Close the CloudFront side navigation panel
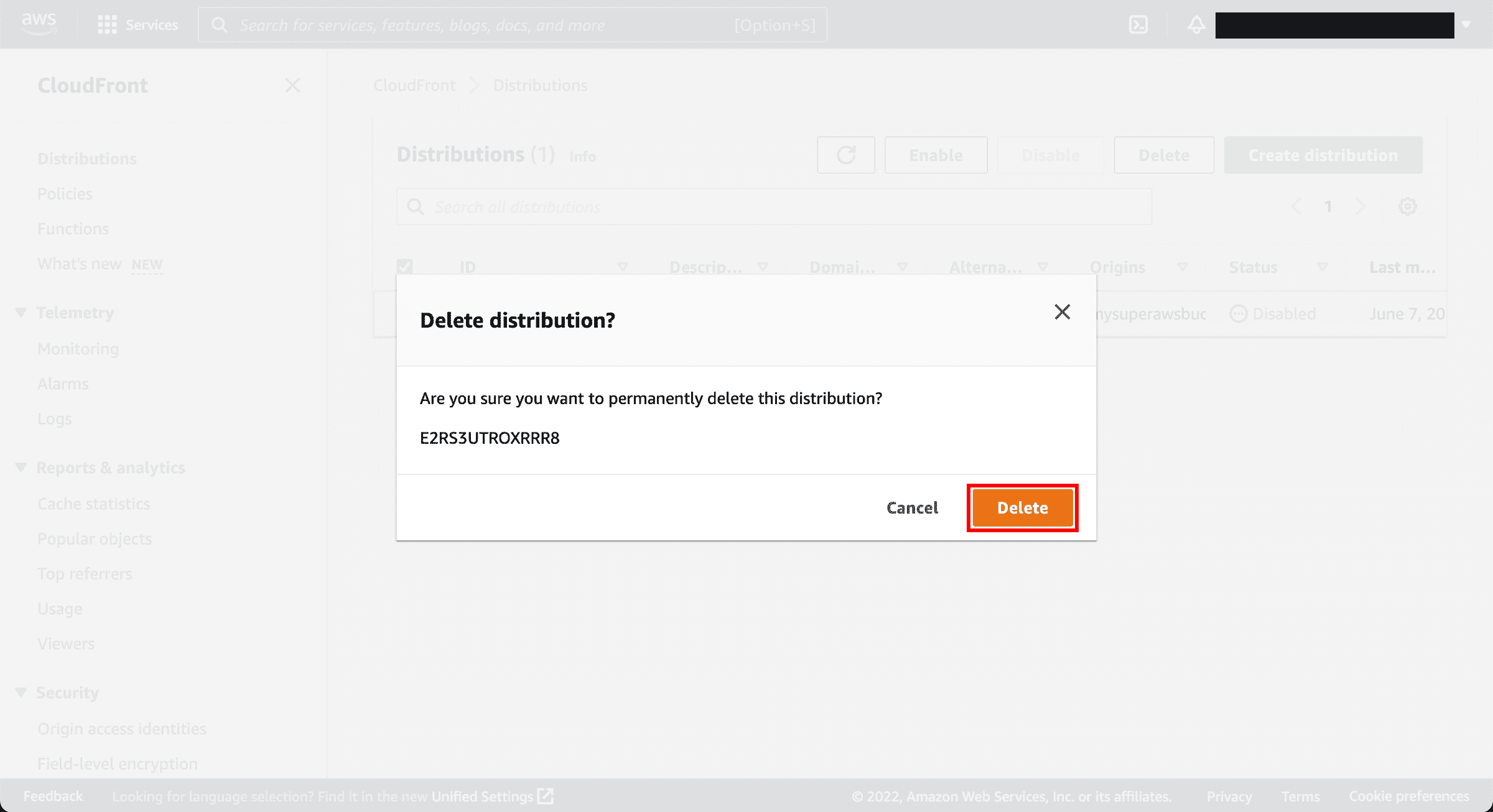This screenshot has height=812, width=1493. click(292, 85)
